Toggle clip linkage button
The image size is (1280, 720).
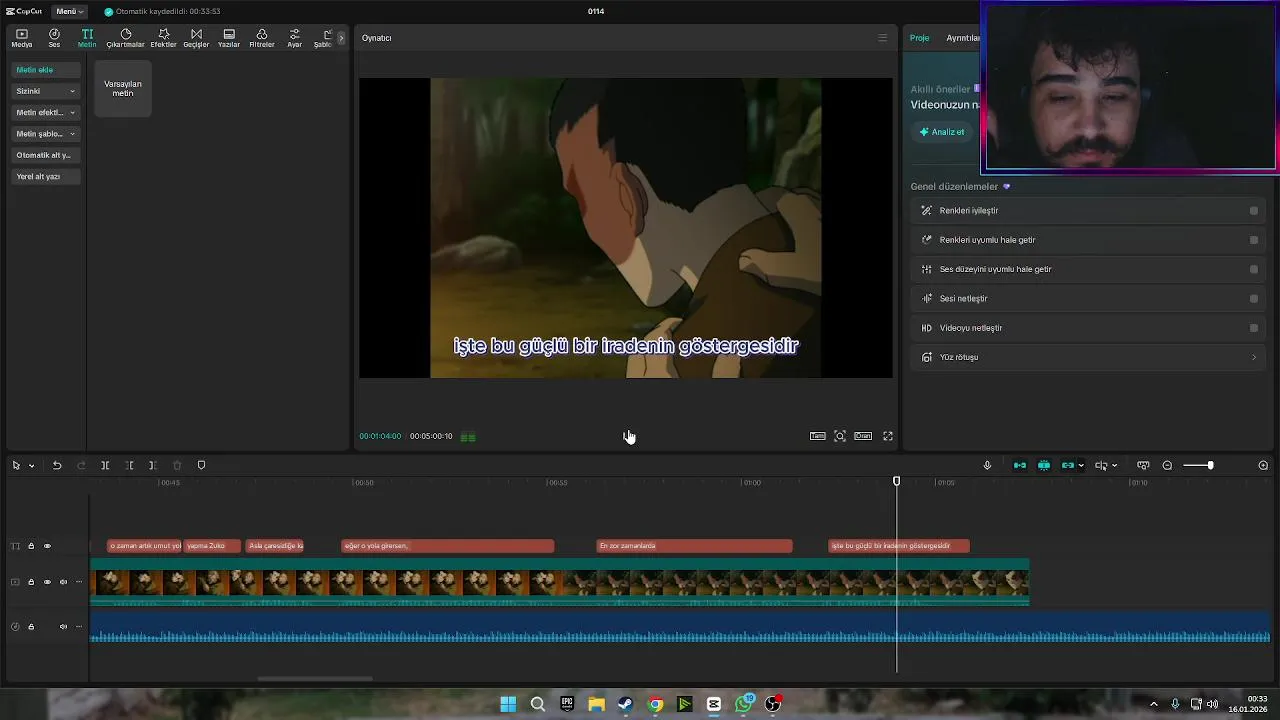tap(1068, 465)
